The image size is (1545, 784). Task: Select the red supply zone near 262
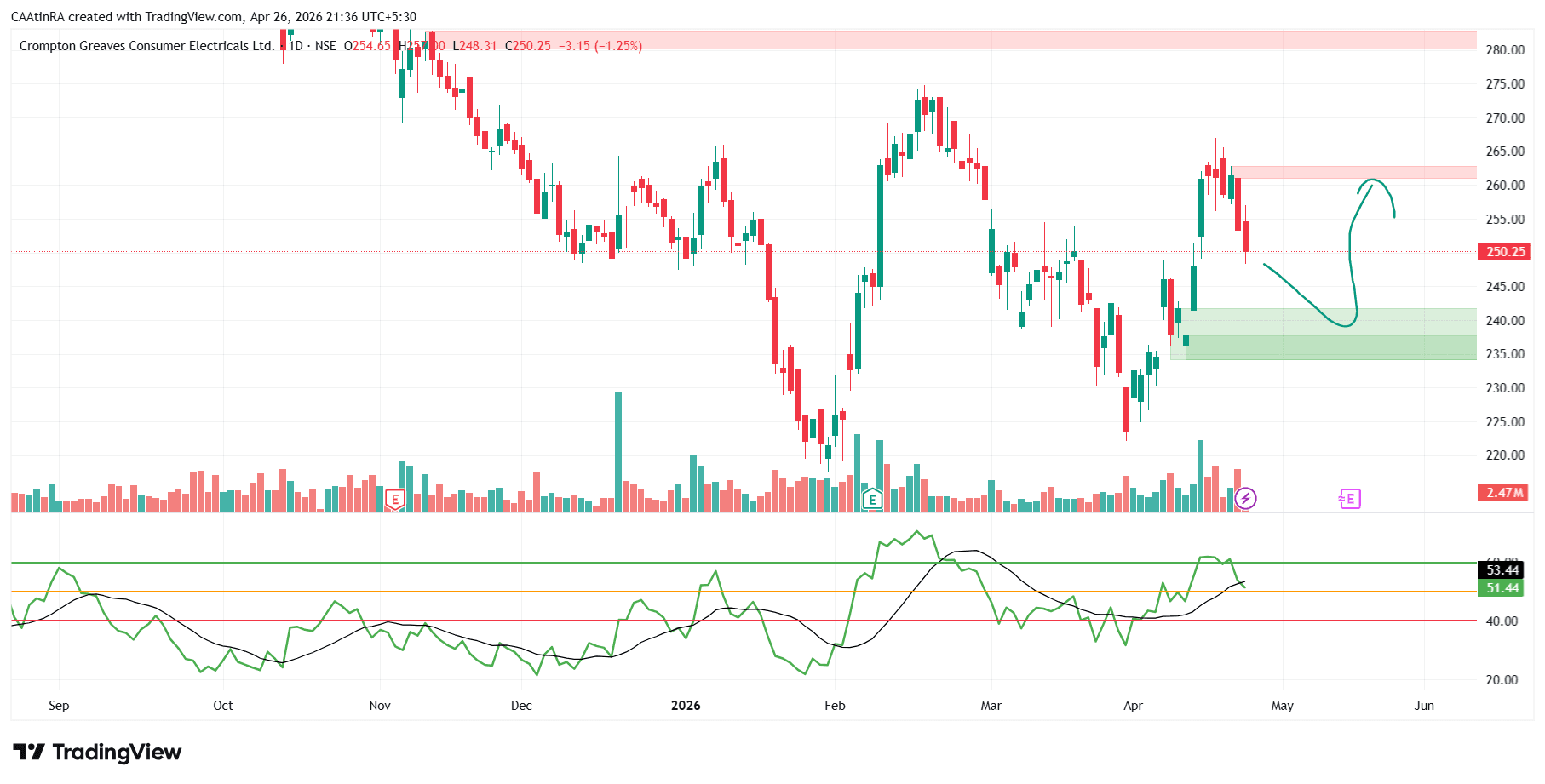(x=1353, y=173)
